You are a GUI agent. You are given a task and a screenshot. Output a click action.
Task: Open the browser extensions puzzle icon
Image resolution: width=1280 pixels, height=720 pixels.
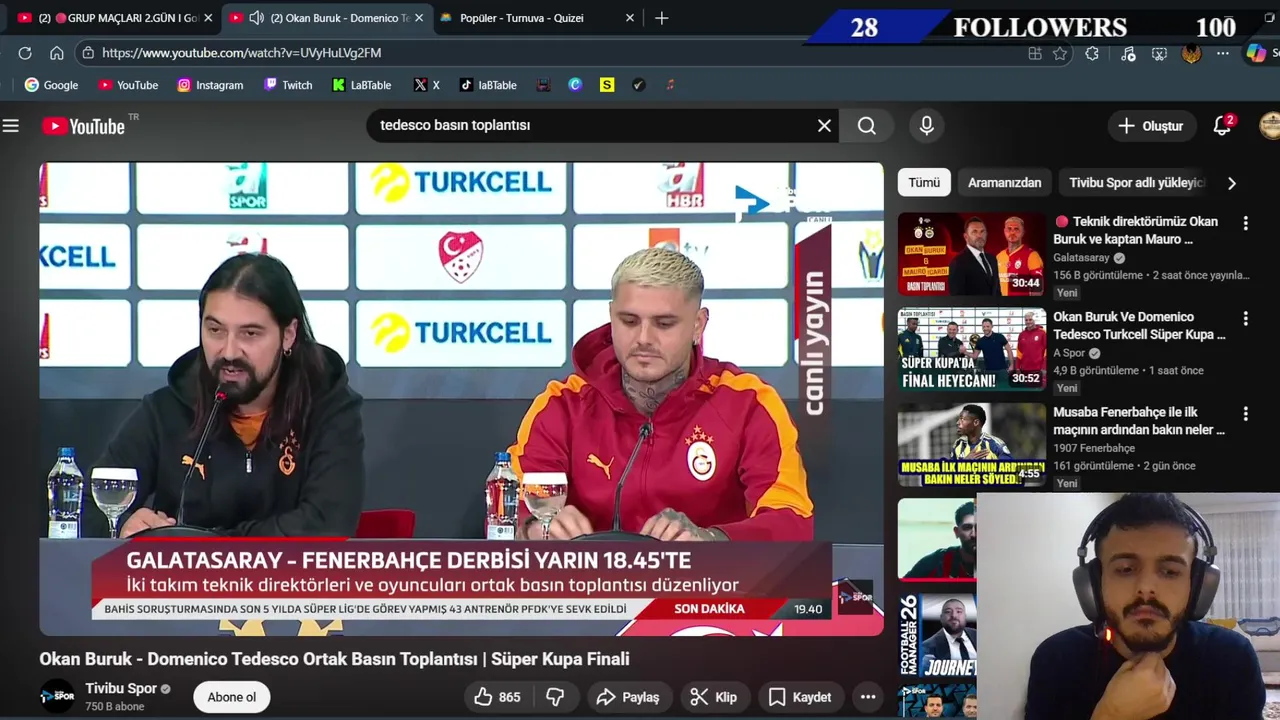pyautogui.click(x=1092, y=54)
